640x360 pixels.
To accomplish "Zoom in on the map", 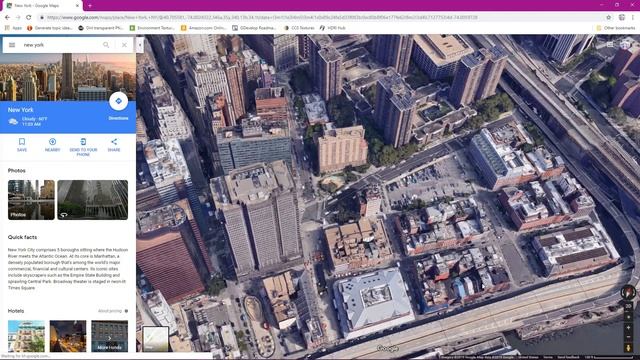I will tap(628, 327).
